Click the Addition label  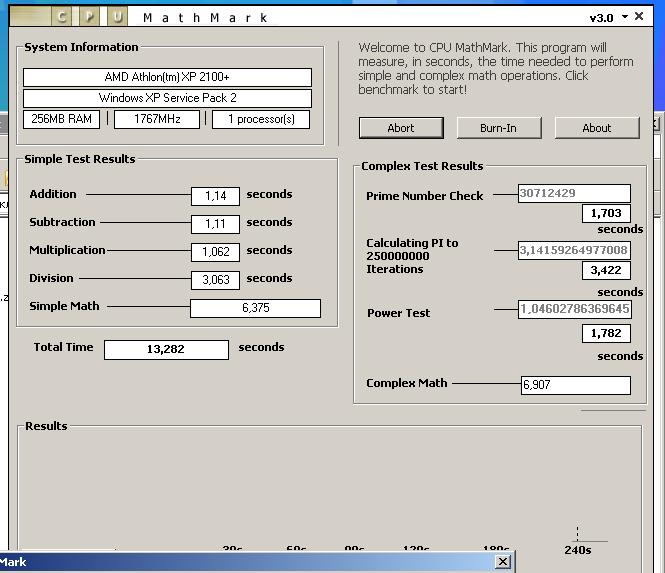(x=53, y=194)
